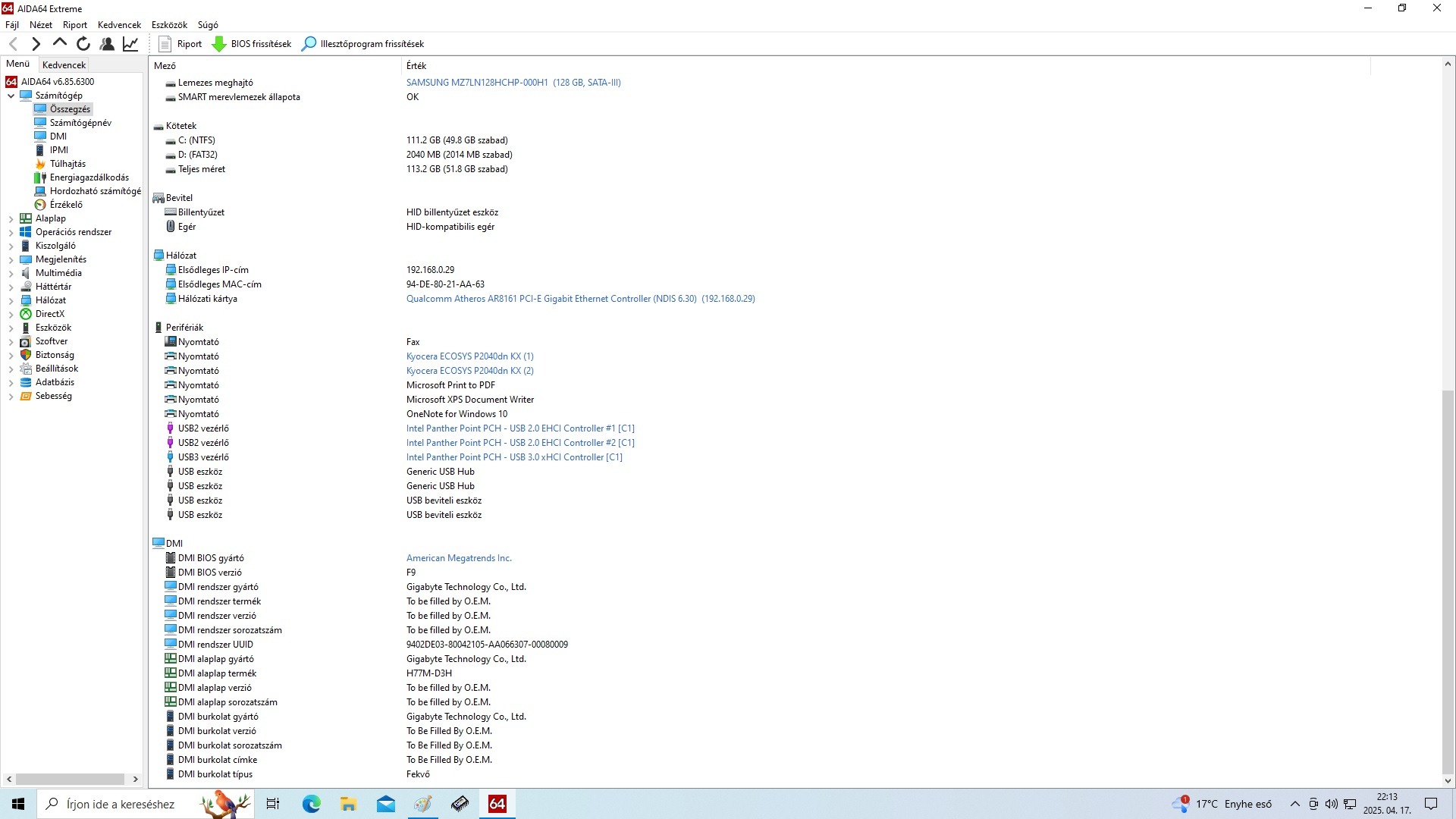Select the Biztonság tree item
This screenshot has height=819, width=1456.
pos(55,355)
